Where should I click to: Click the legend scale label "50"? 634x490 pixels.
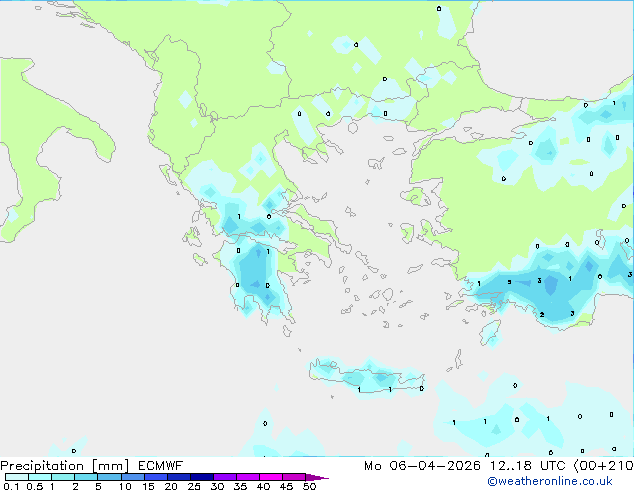pyautogui.click(x=310, y=486)
